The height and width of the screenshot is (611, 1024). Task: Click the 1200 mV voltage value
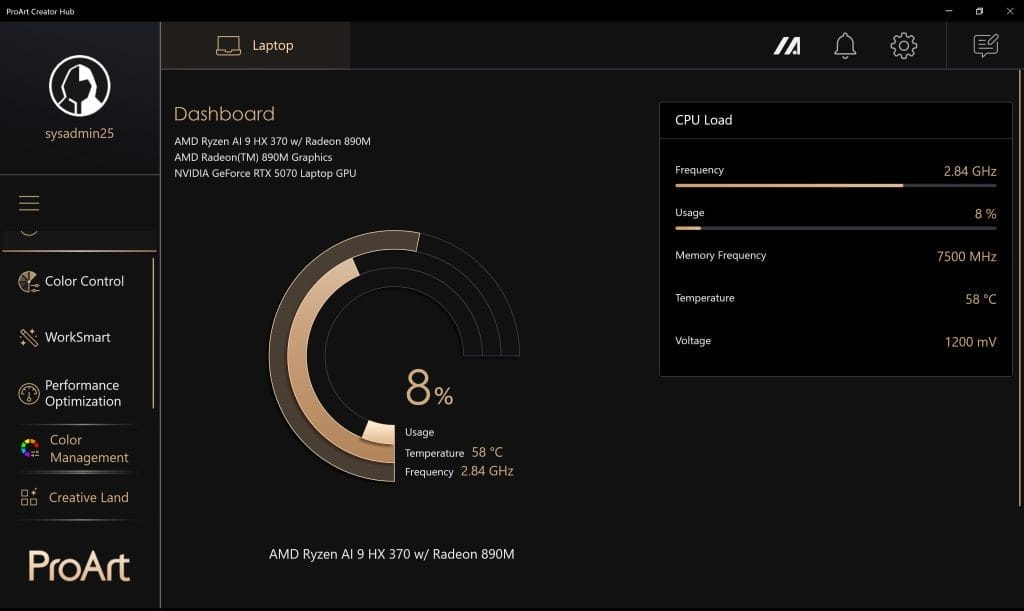970,341
